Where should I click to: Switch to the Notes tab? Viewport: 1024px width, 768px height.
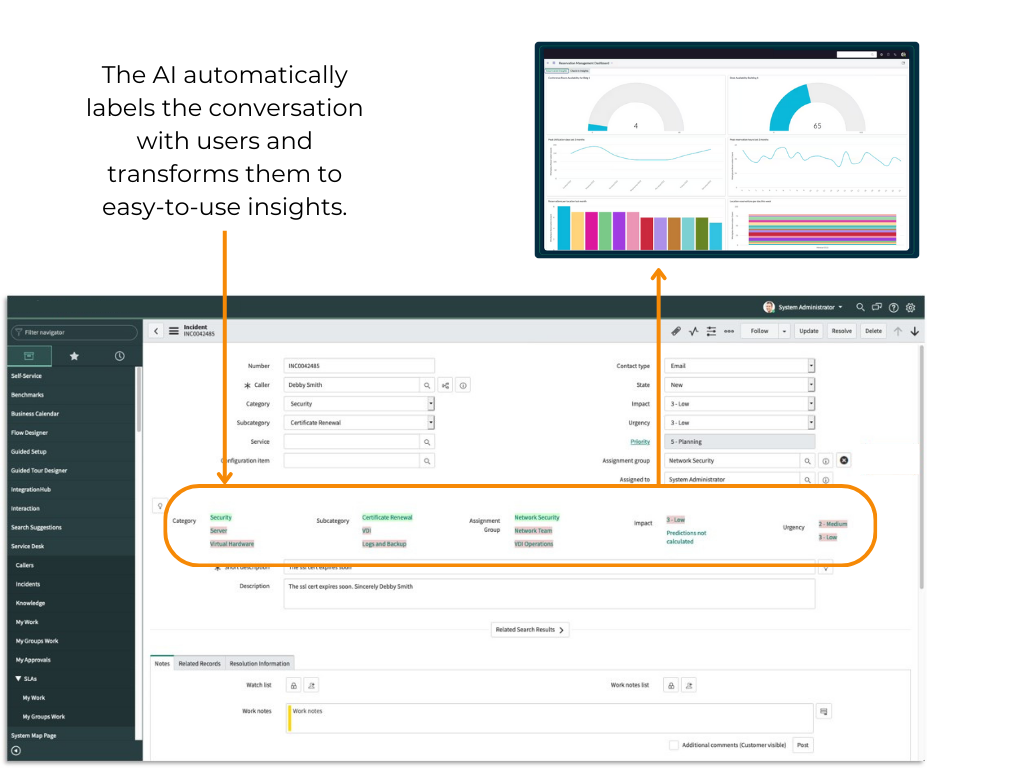(162, 664)
